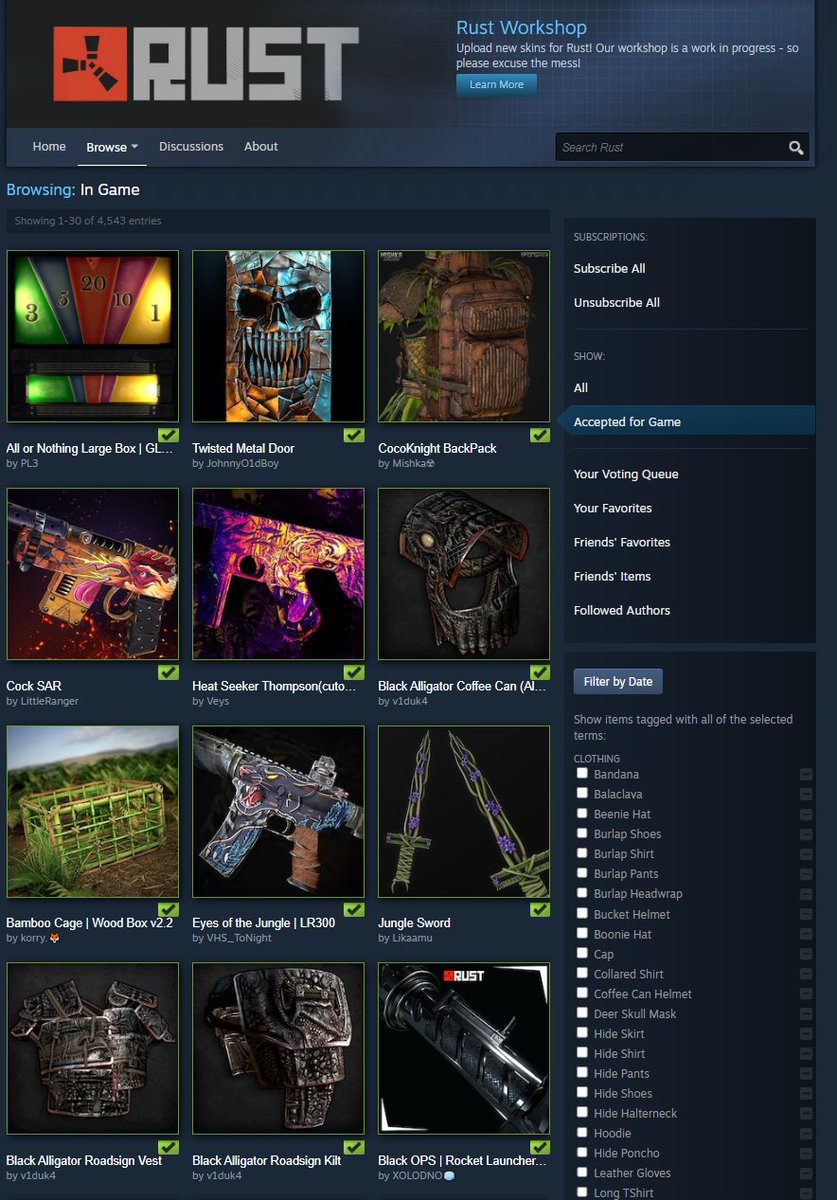Screen dimensions: 837x1200
Task: Click accepted checkmark on Black Alligator Coffee Can
Action: [x=540, y=673]
